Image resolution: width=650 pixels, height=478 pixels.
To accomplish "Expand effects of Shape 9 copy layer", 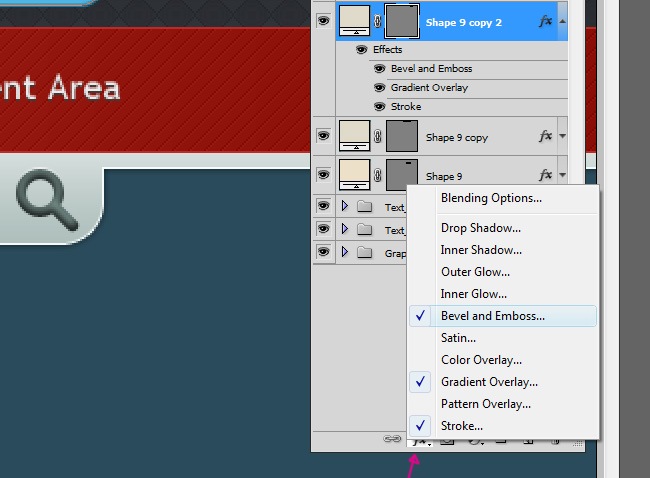I will tap(562, 137).
